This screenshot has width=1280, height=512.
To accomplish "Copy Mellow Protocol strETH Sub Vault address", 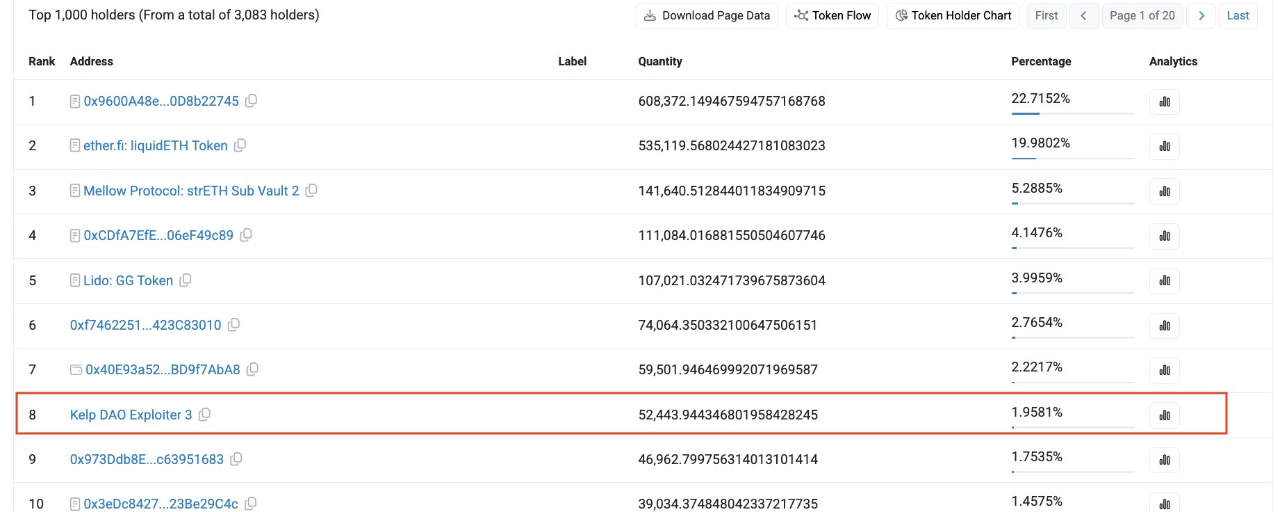I will (311, 191).
